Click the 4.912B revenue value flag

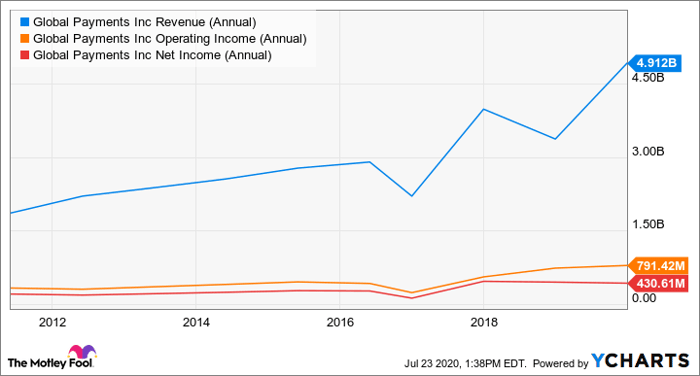click(655, 63)
